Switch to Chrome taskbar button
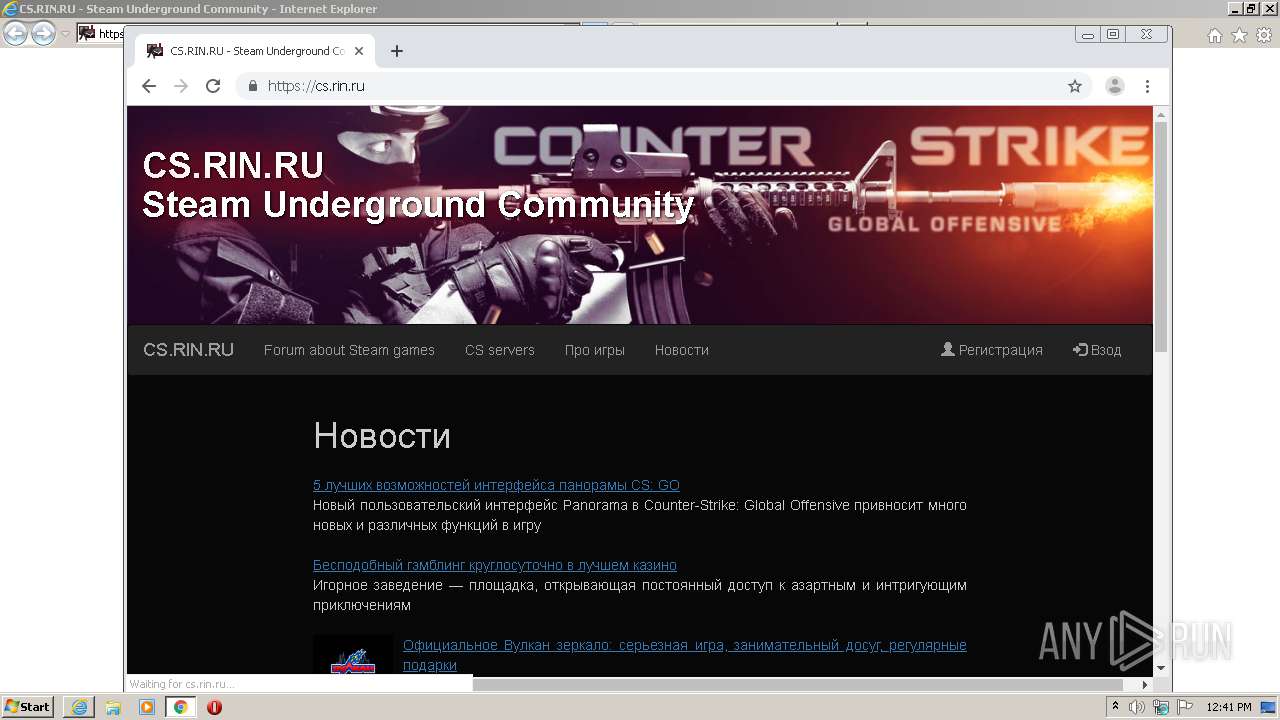Image resolution: width=1280 pixels, height=720 pixels. coord(180,707)
